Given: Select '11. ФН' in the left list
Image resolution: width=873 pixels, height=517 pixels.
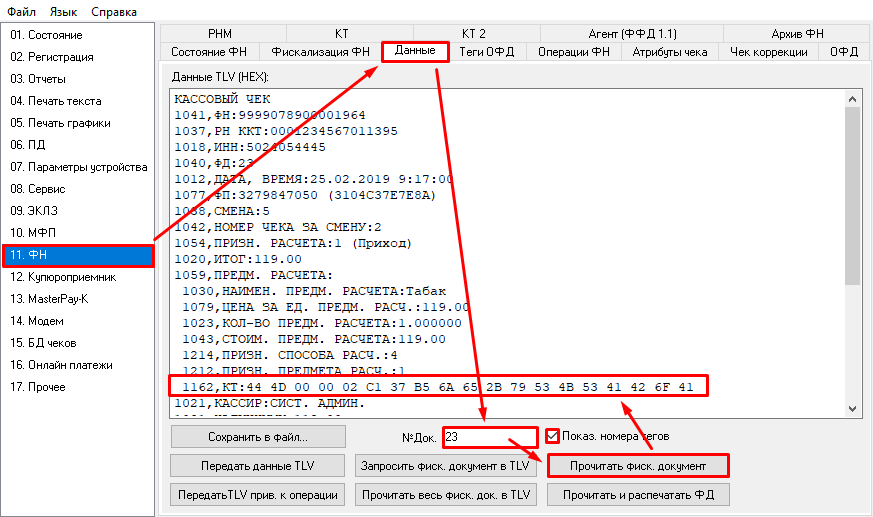Looking at the screenshot, I should pyautogui.click(x=78, y=255).
